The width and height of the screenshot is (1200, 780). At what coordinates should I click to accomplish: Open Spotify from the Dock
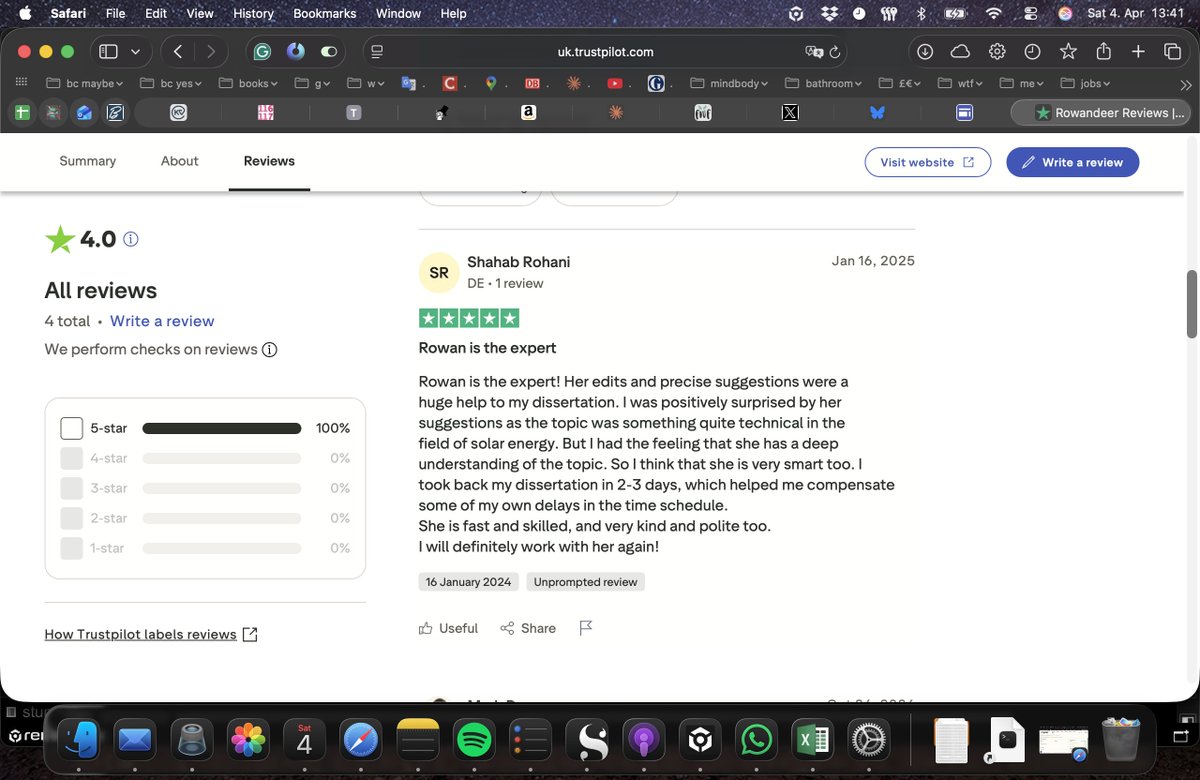(x=474, y=740)
